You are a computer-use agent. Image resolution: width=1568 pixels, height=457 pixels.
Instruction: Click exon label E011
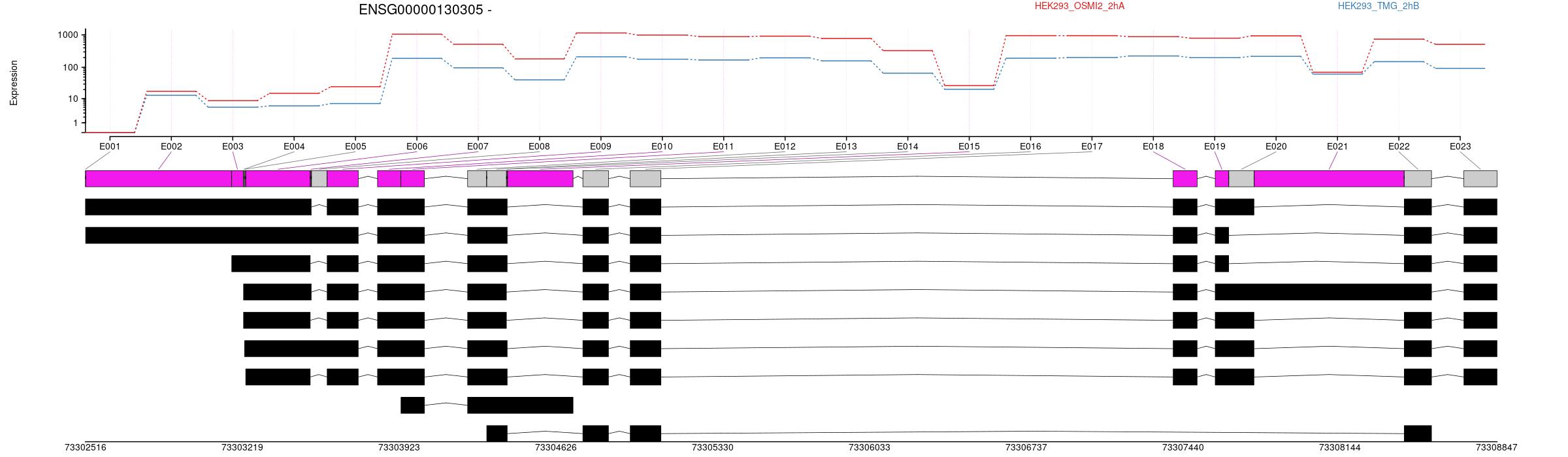click(723, 146)
